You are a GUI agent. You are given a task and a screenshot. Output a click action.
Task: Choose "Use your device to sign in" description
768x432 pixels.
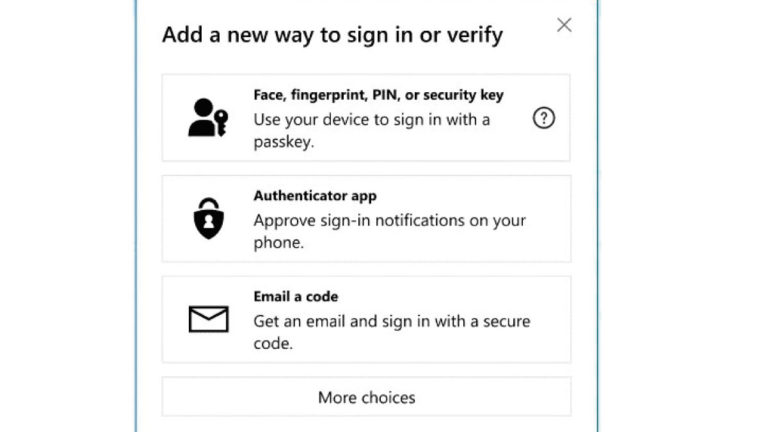click(x=371, y=120)
